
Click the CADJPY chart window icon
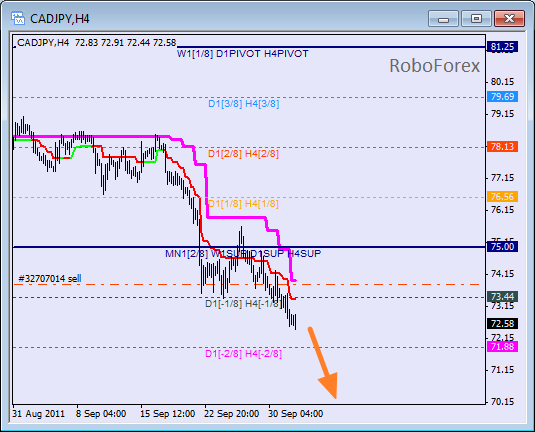17,18
